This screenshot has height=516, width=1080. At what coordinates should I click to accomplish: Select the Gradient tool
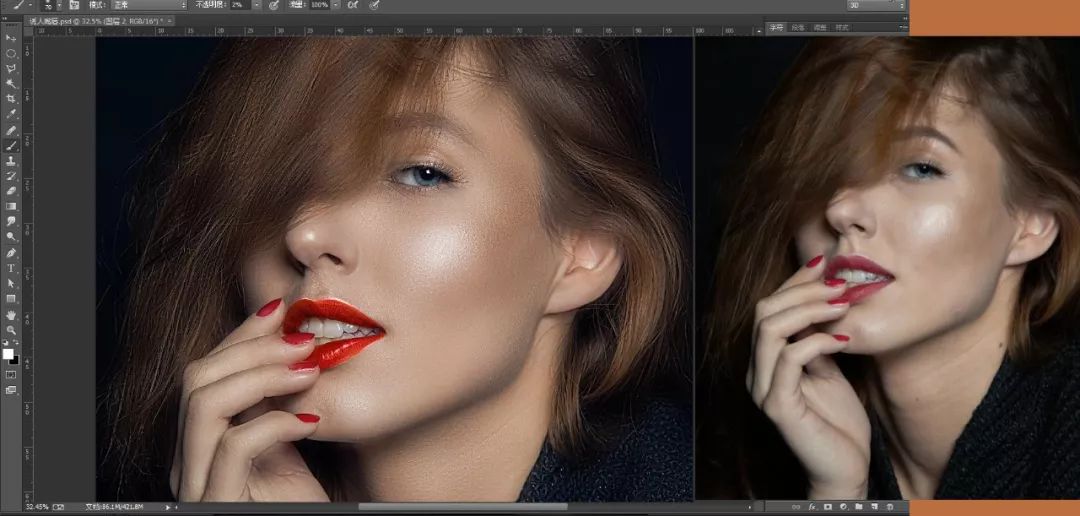click(x=10, y=206)
